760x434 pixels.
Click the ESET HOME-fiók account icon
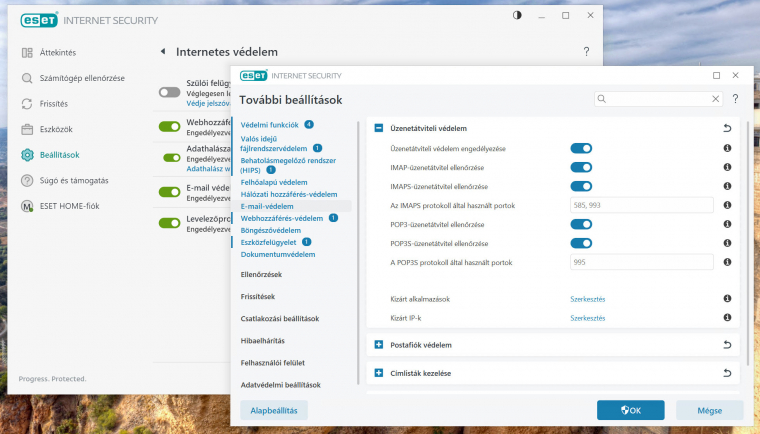[27, 206]
